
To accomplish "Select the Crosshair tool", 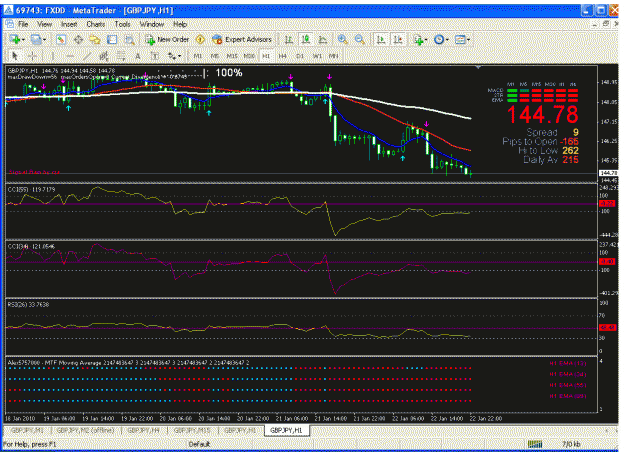I will [33, 56].
